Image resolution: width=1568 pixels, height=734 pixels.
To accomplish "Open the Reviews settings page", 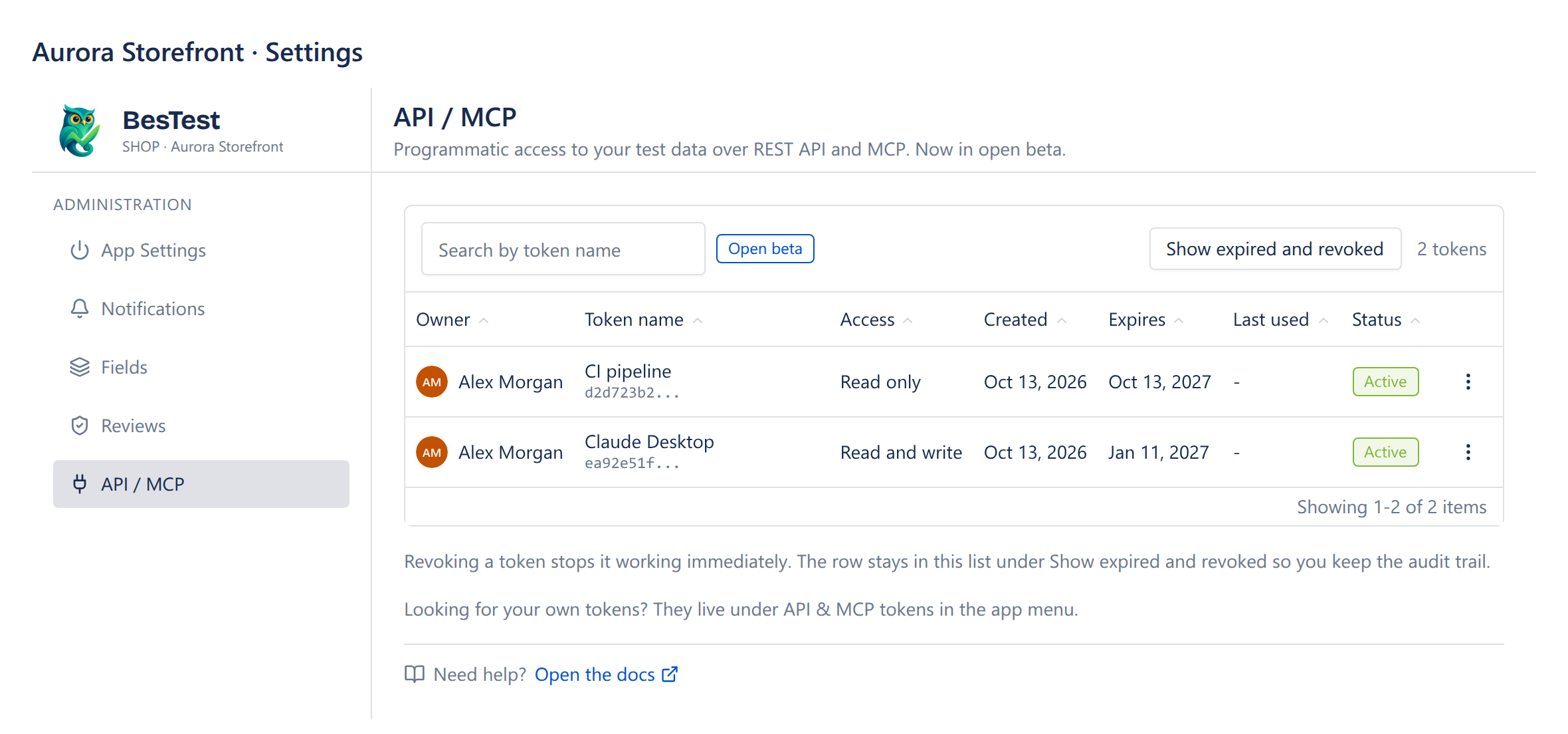I will (x=201, y=426).
